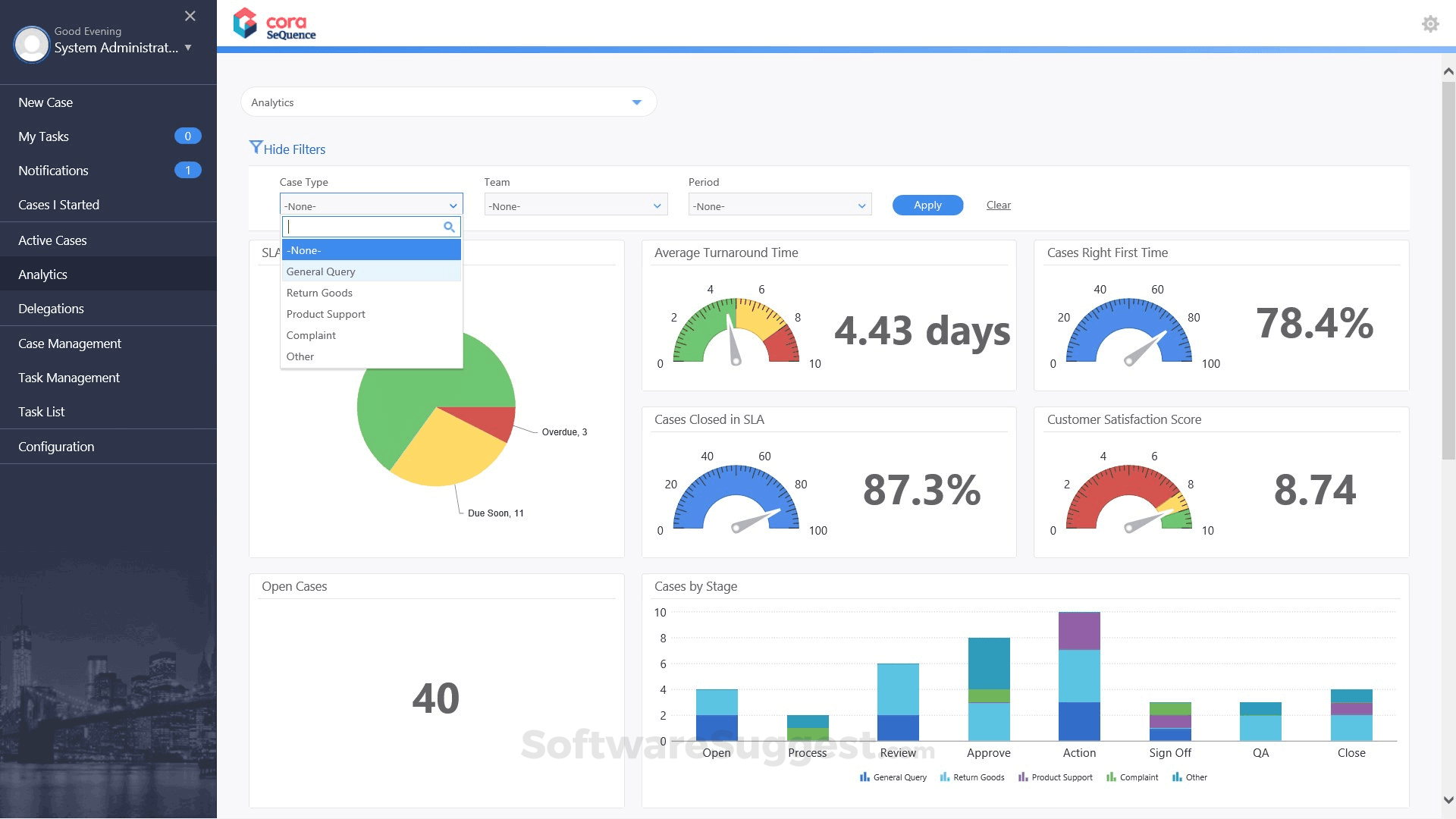Open Active Cases in sidebar
Image resolution: width=1456 pixels, height=819 pixels.
click(x=52, y=240)
